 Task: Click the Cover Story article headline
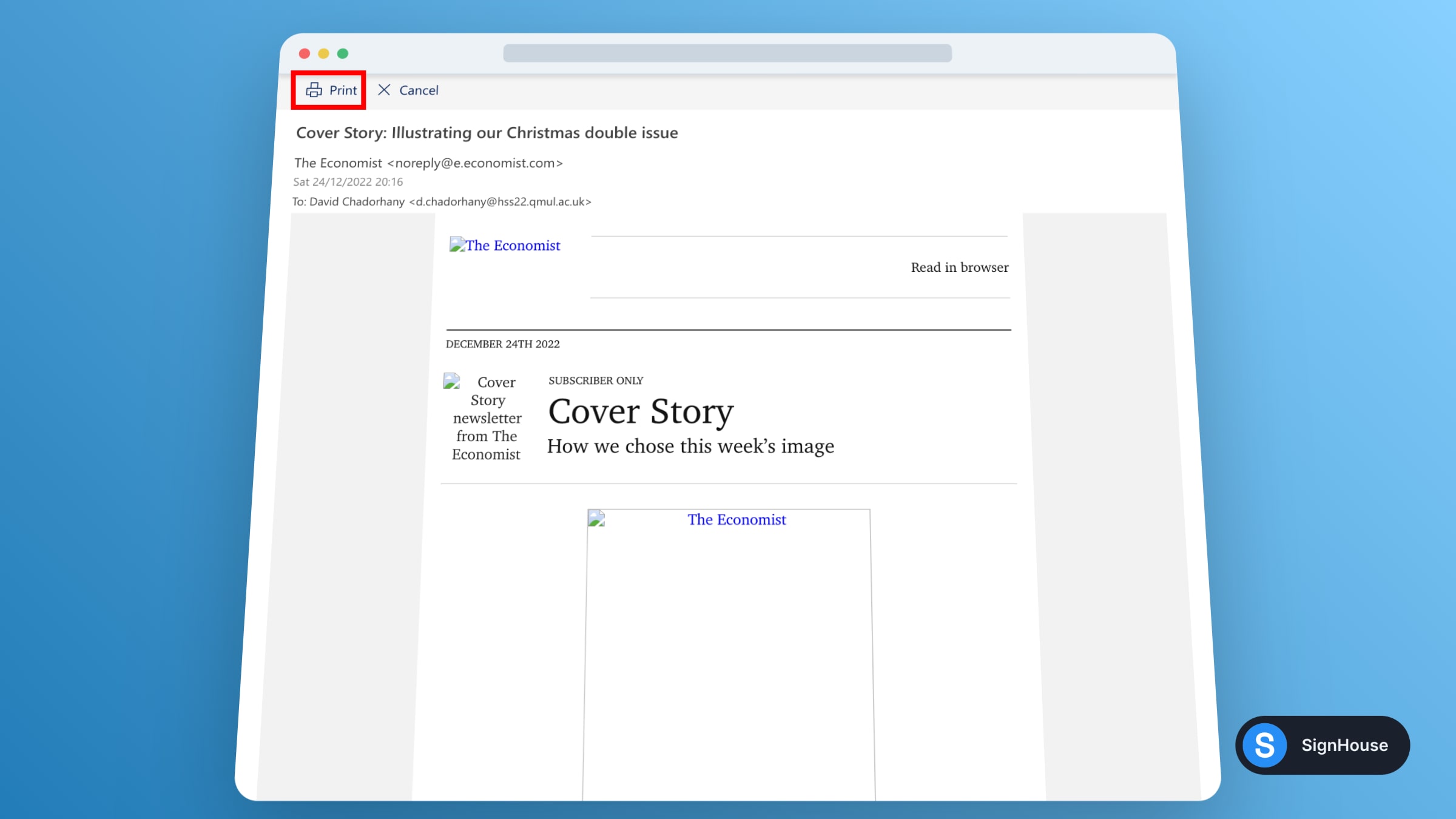[640, 412]
